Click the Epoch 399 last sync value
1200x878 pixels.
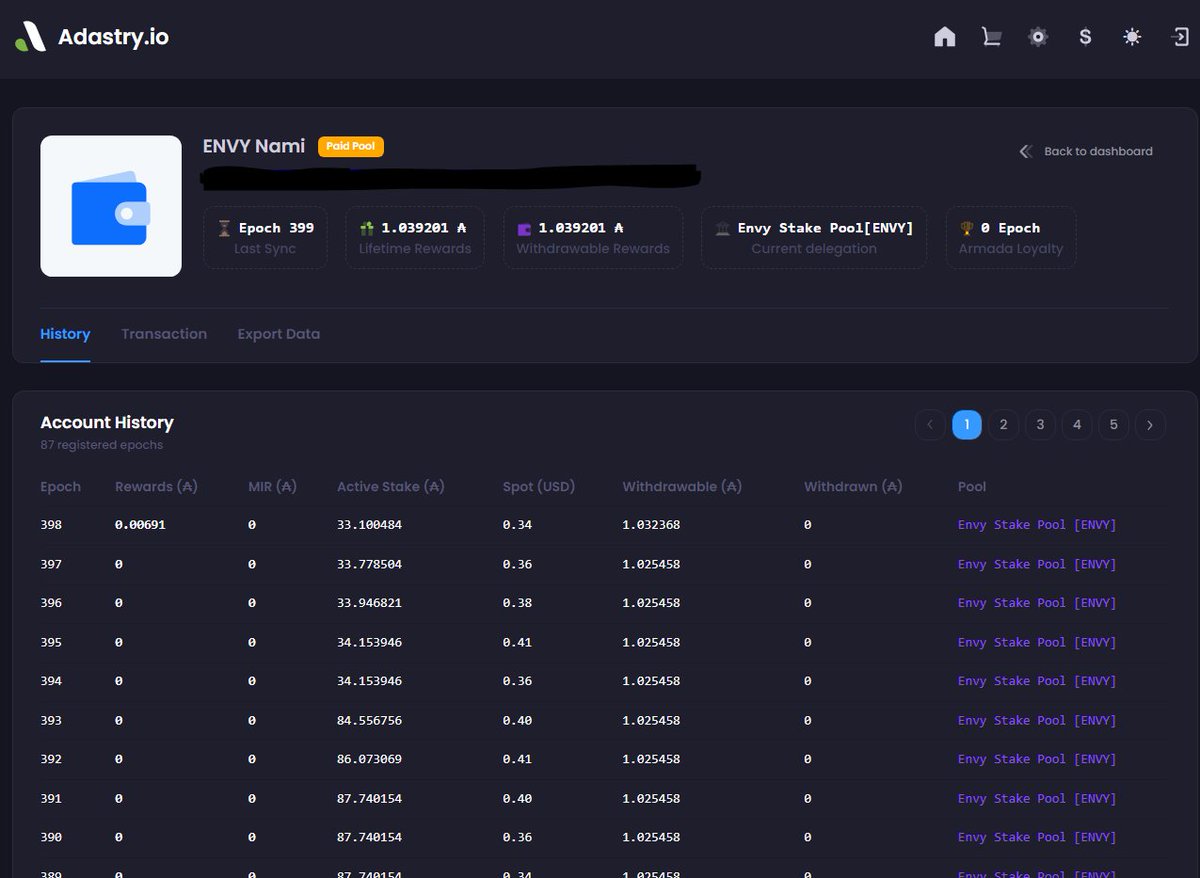tap(276, 228)
